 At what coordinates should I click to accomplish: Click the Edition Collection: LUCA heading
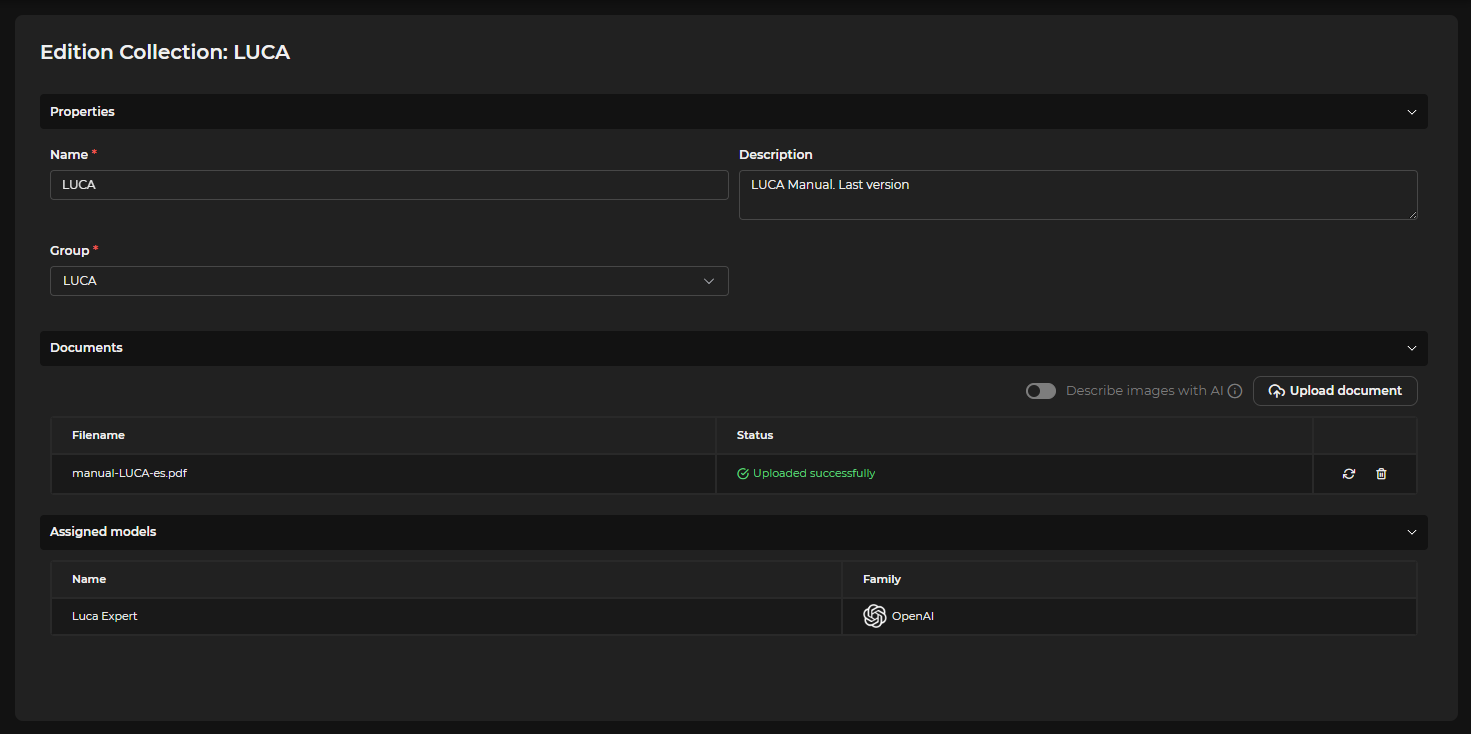[x=165, y=52]
